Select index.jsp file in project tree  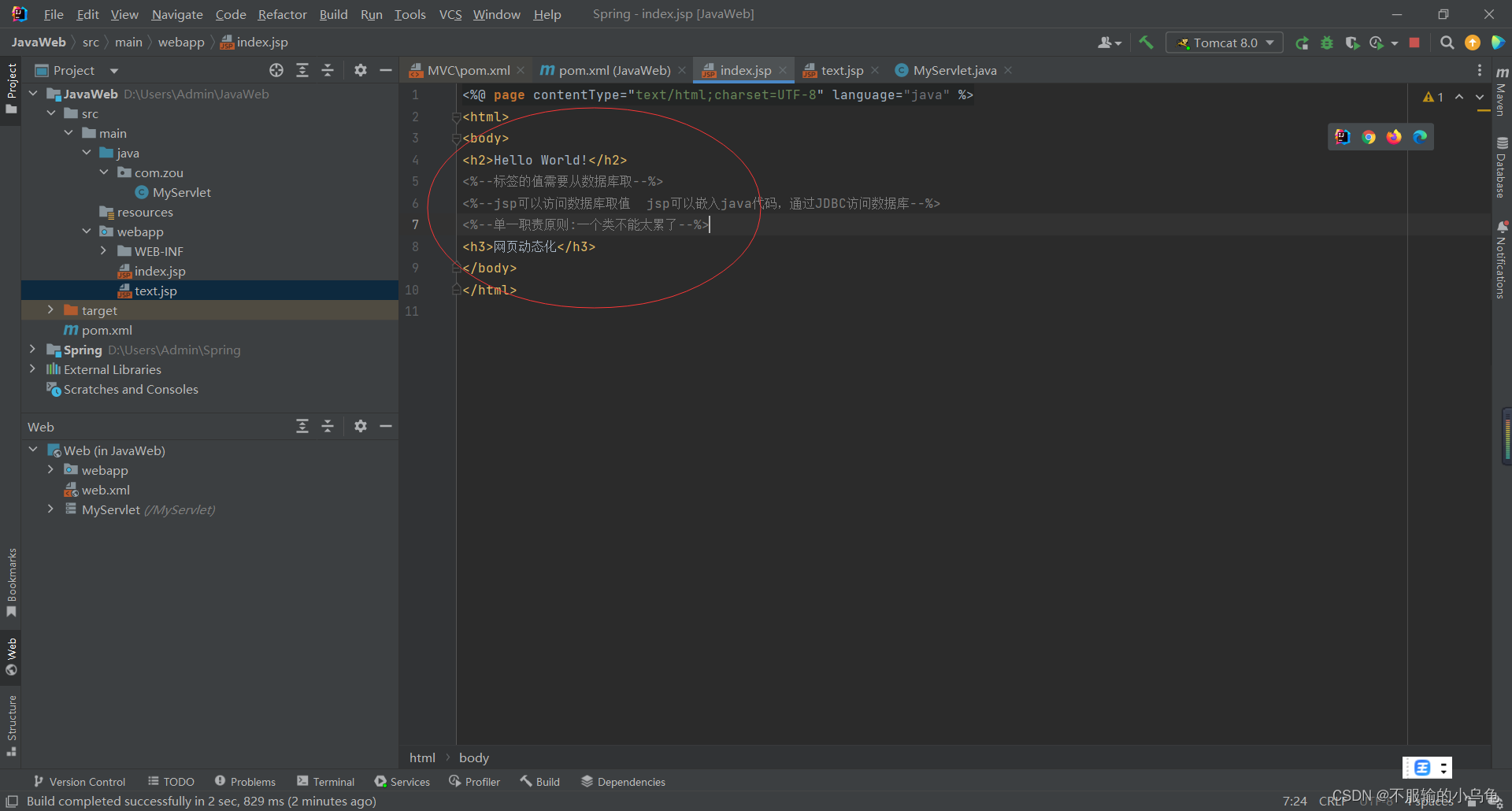point(160,271)
